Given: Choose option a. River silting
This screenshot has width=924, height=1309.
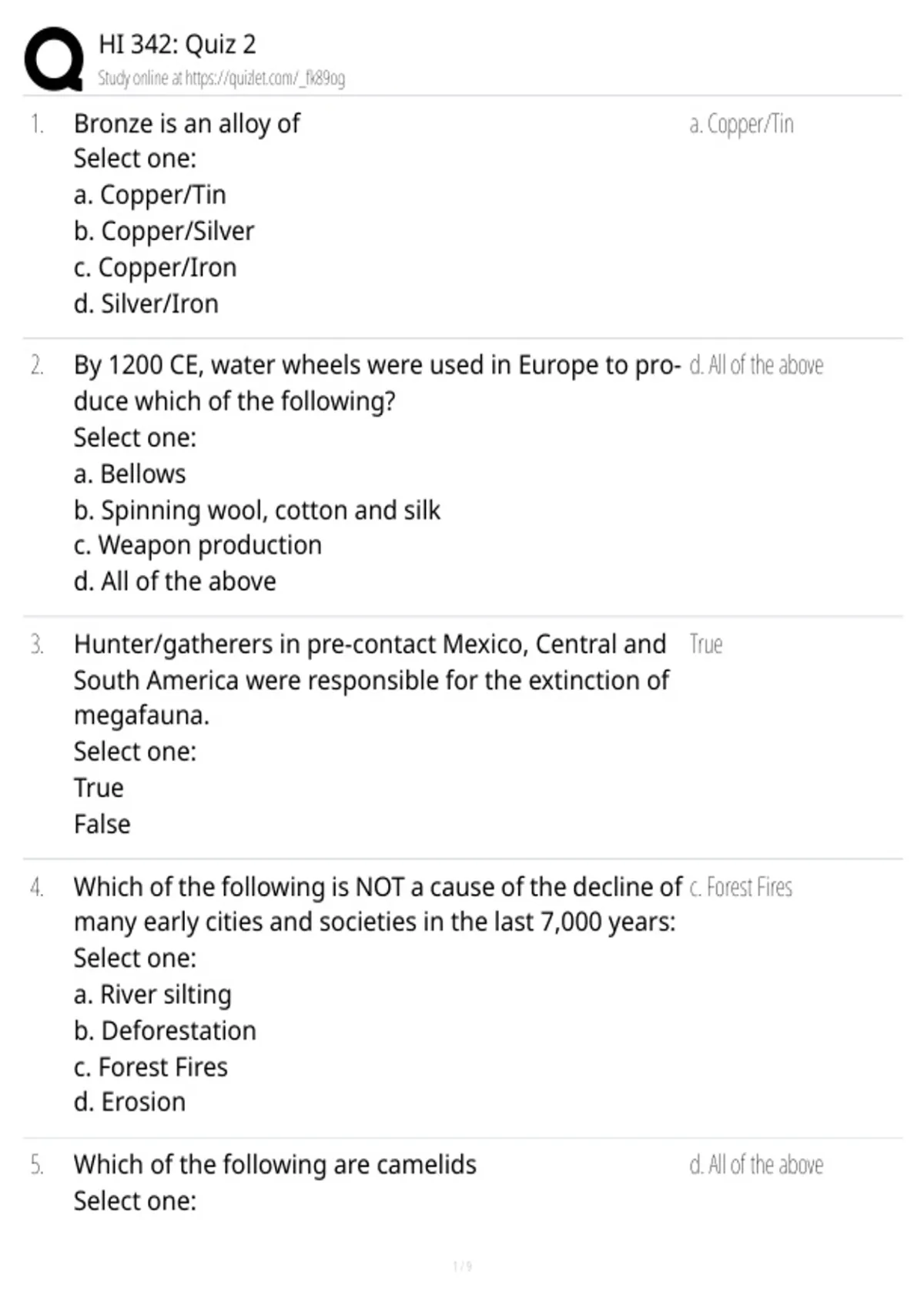Looking at the screenshot, I should pos(152,994).
